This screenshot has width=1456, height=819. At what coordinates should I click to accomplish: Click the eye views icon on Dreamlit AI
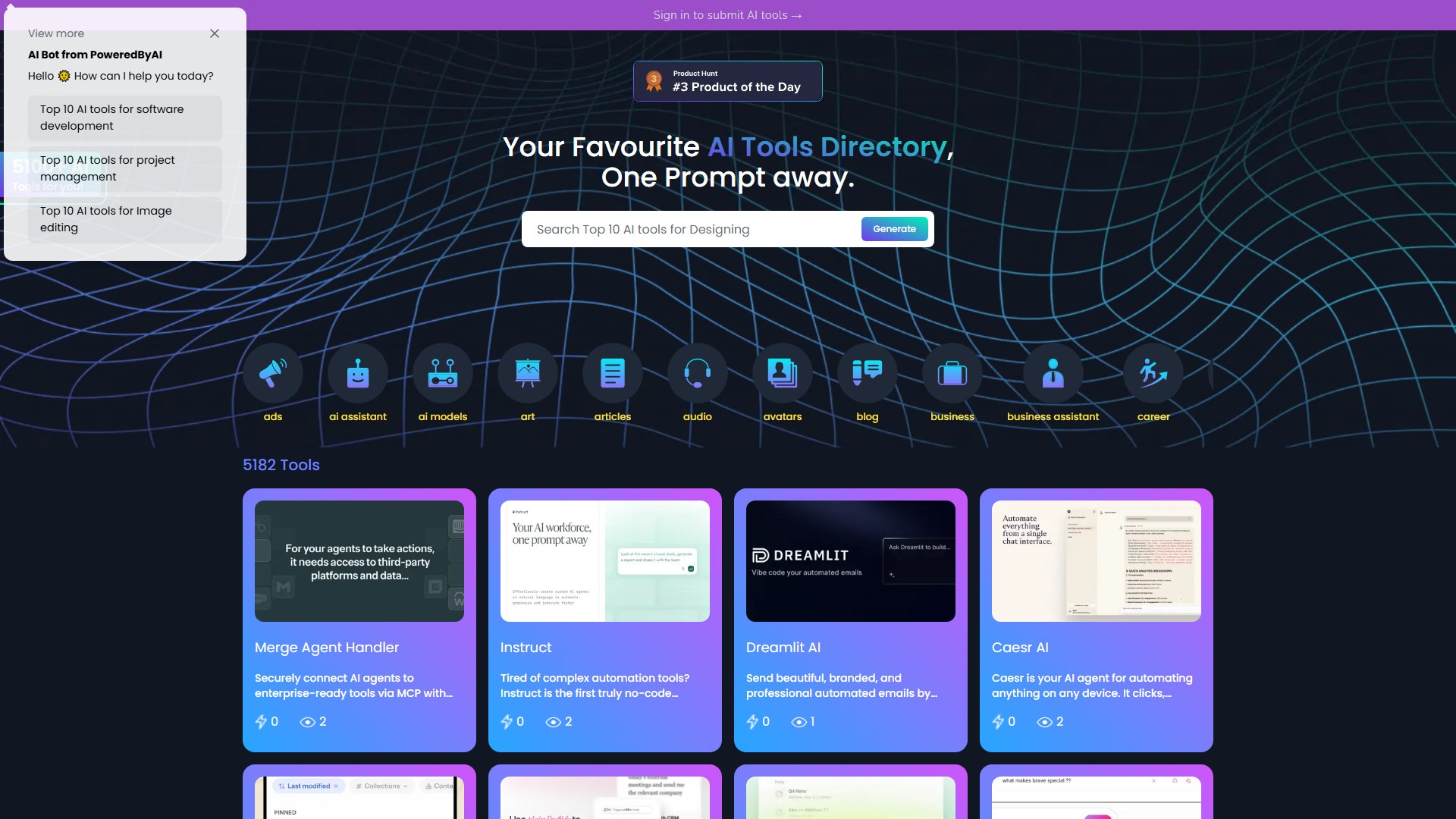(799, 722)
